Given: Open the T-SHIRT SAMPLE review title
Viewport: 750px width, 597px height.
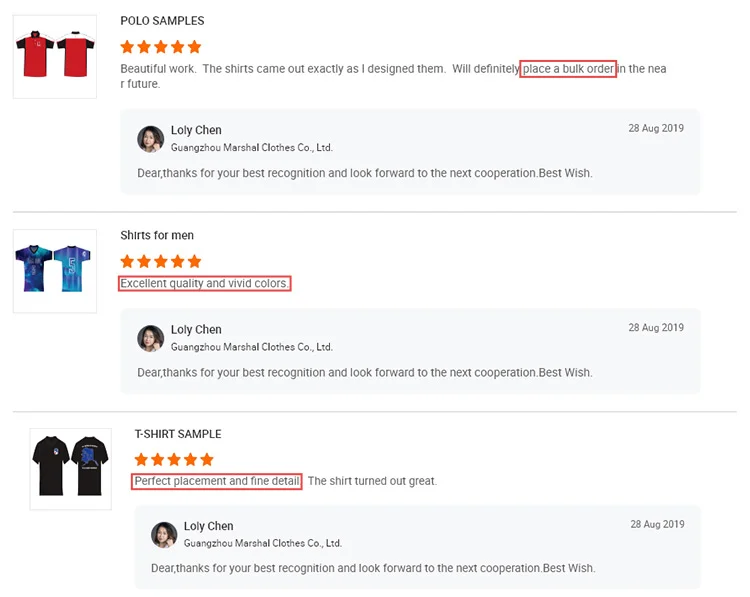Looking at the screenshot, I should tap(178, 434).
